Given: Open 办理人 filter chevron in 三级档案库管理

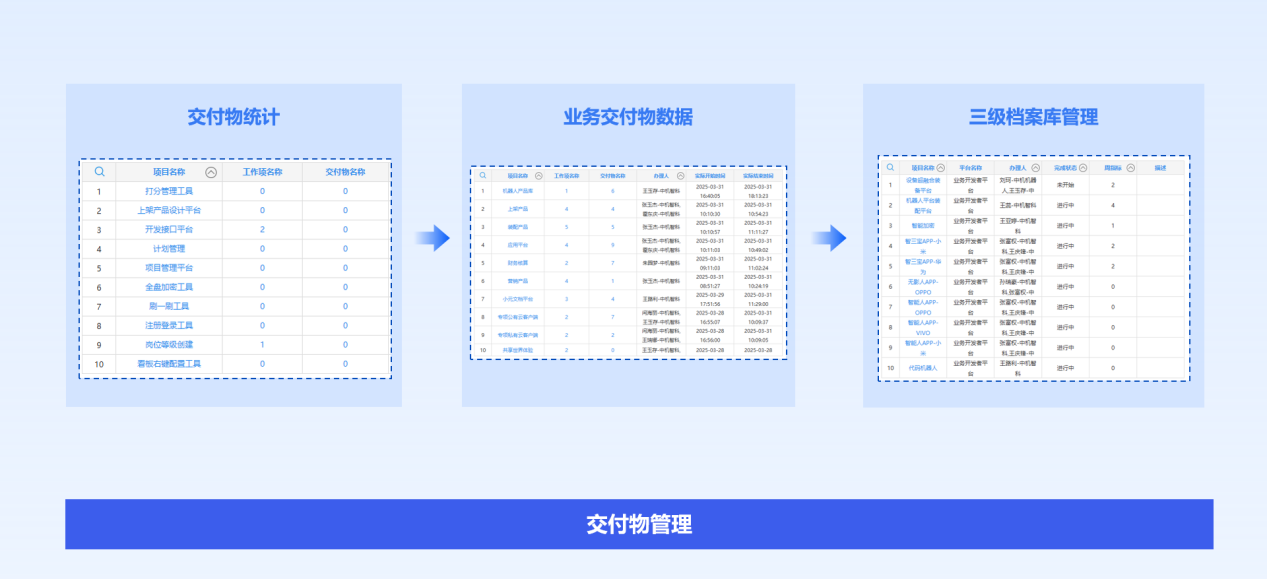Looking at the screenshot, I should tap(1036, 168).
